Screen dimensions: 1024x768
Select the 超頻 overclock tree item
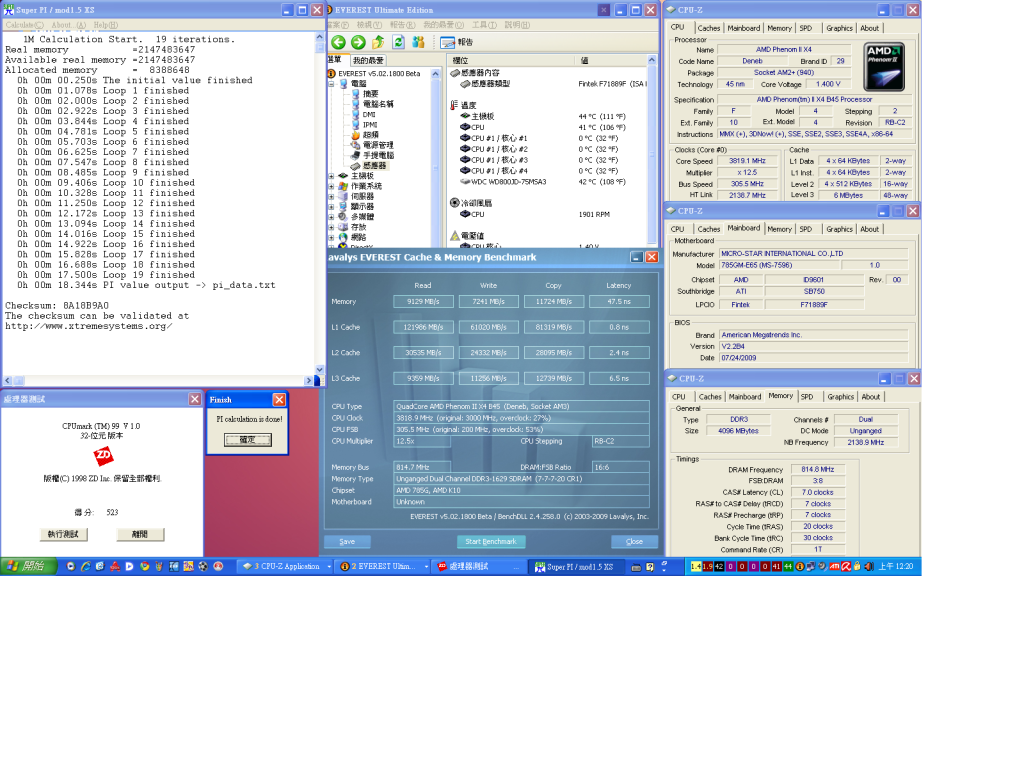point(370,135)
